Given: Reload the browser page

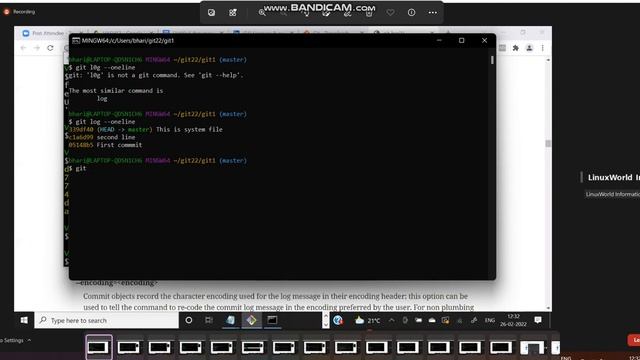Looking at the screenshot, I should click(x=50, y=48).
